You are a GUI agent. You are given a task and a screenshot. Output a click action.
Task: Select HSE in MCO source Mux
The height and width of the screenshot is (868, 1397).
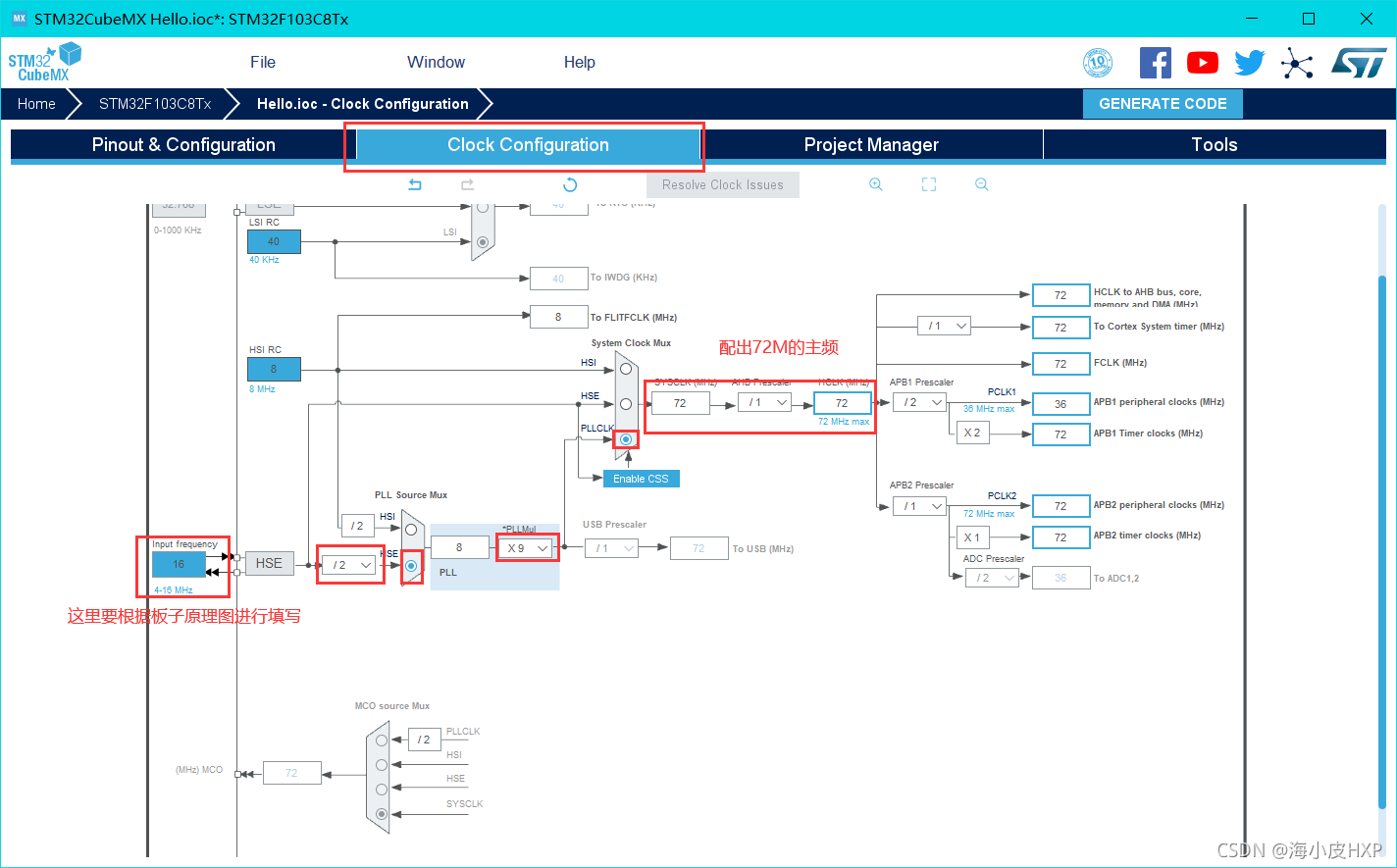tap(382, 789)
